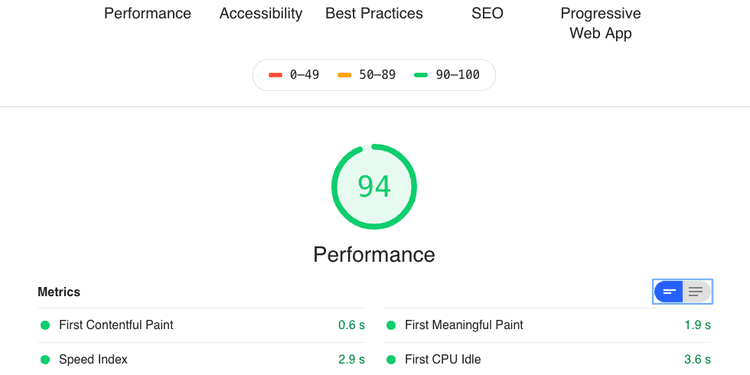The height and width of the screenshot is (375, 750).
Task: Expand the First Meaningful Paint metric
Action: (x=547, y=325)
